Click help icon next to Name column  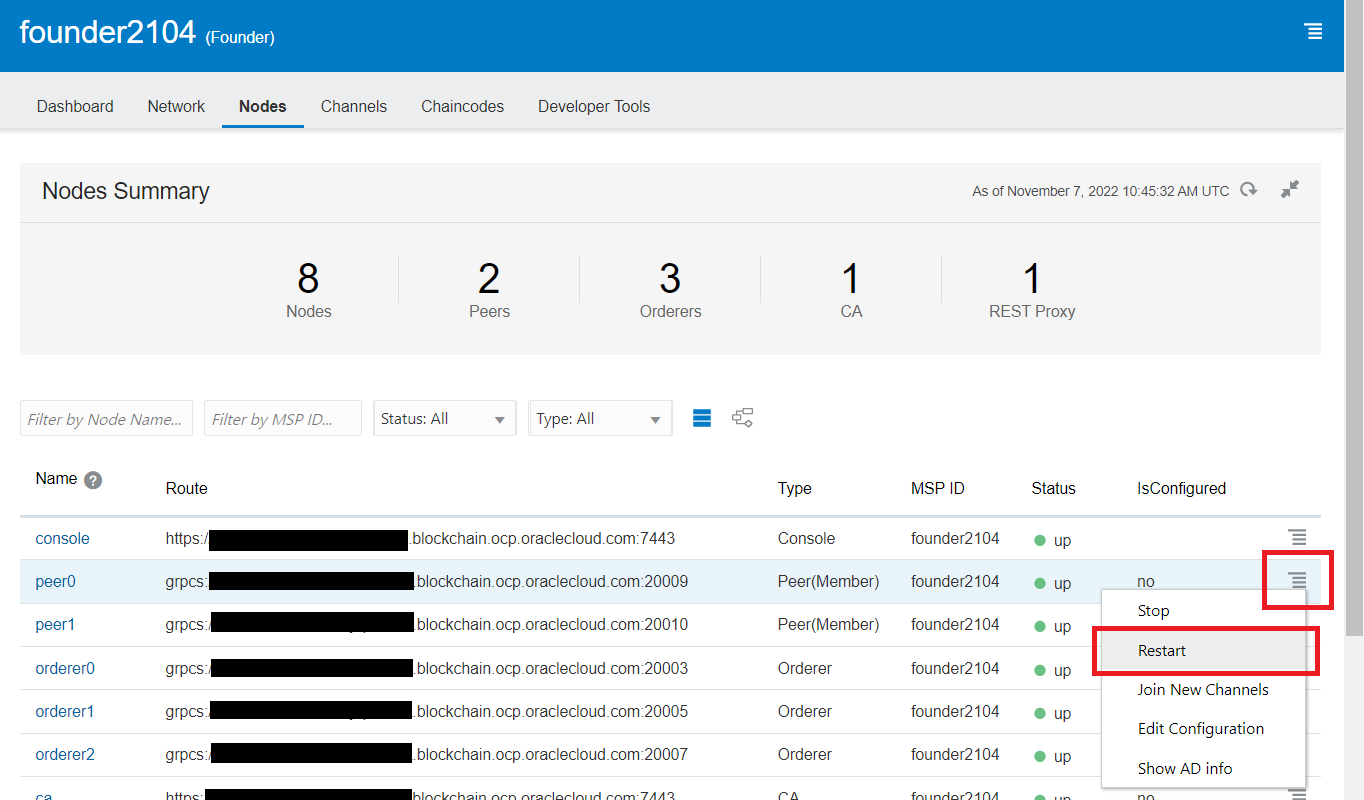pyautogui.click(x=93, y=480)
